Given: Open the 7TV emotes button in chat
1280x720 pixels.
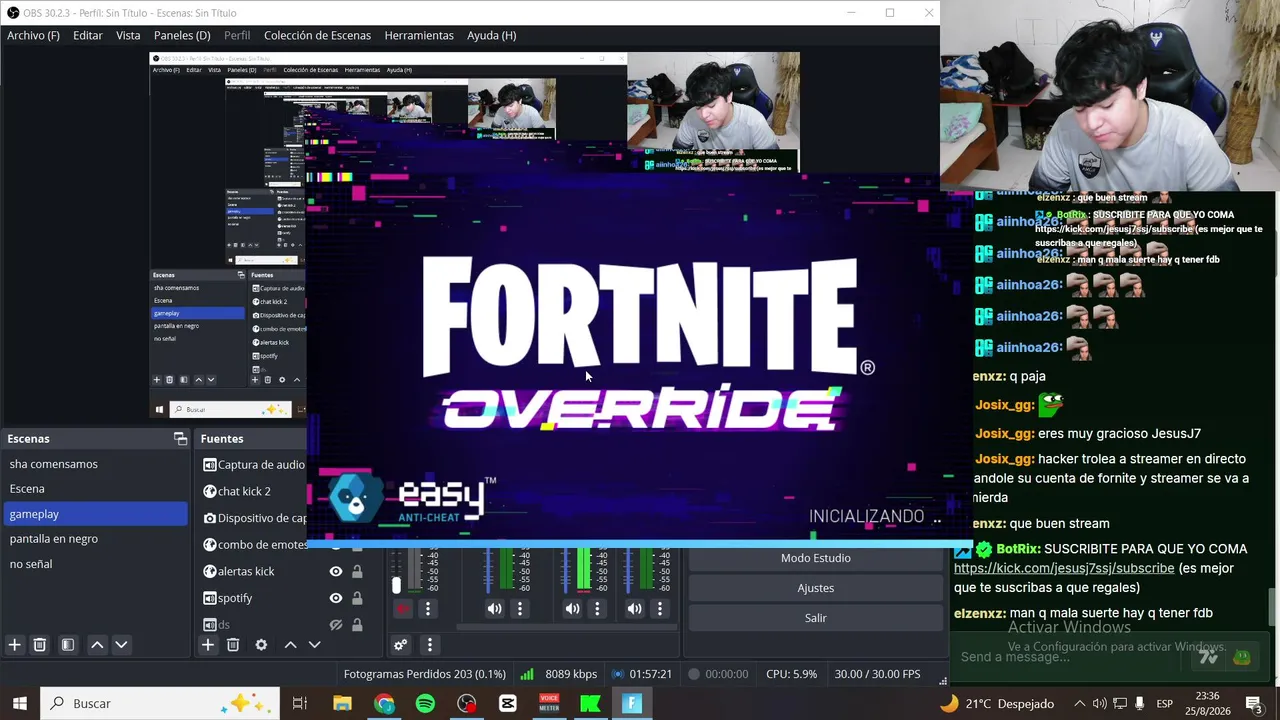Looking at the screenshot, I should 1209,657.
